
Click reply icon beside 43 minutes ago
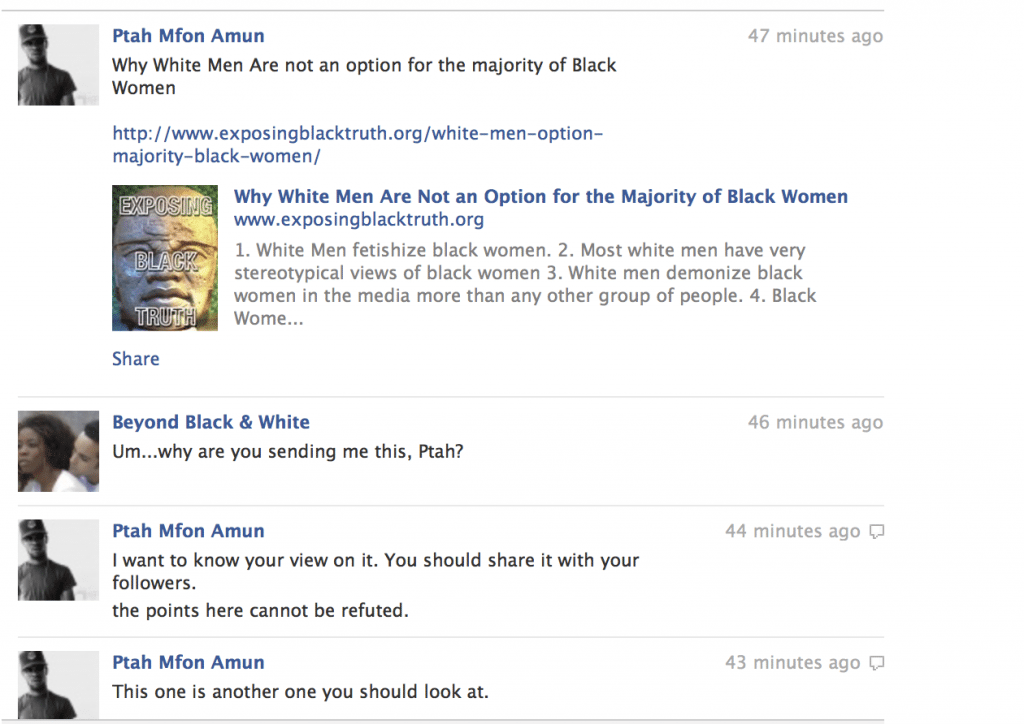click(x=877, y=663)
